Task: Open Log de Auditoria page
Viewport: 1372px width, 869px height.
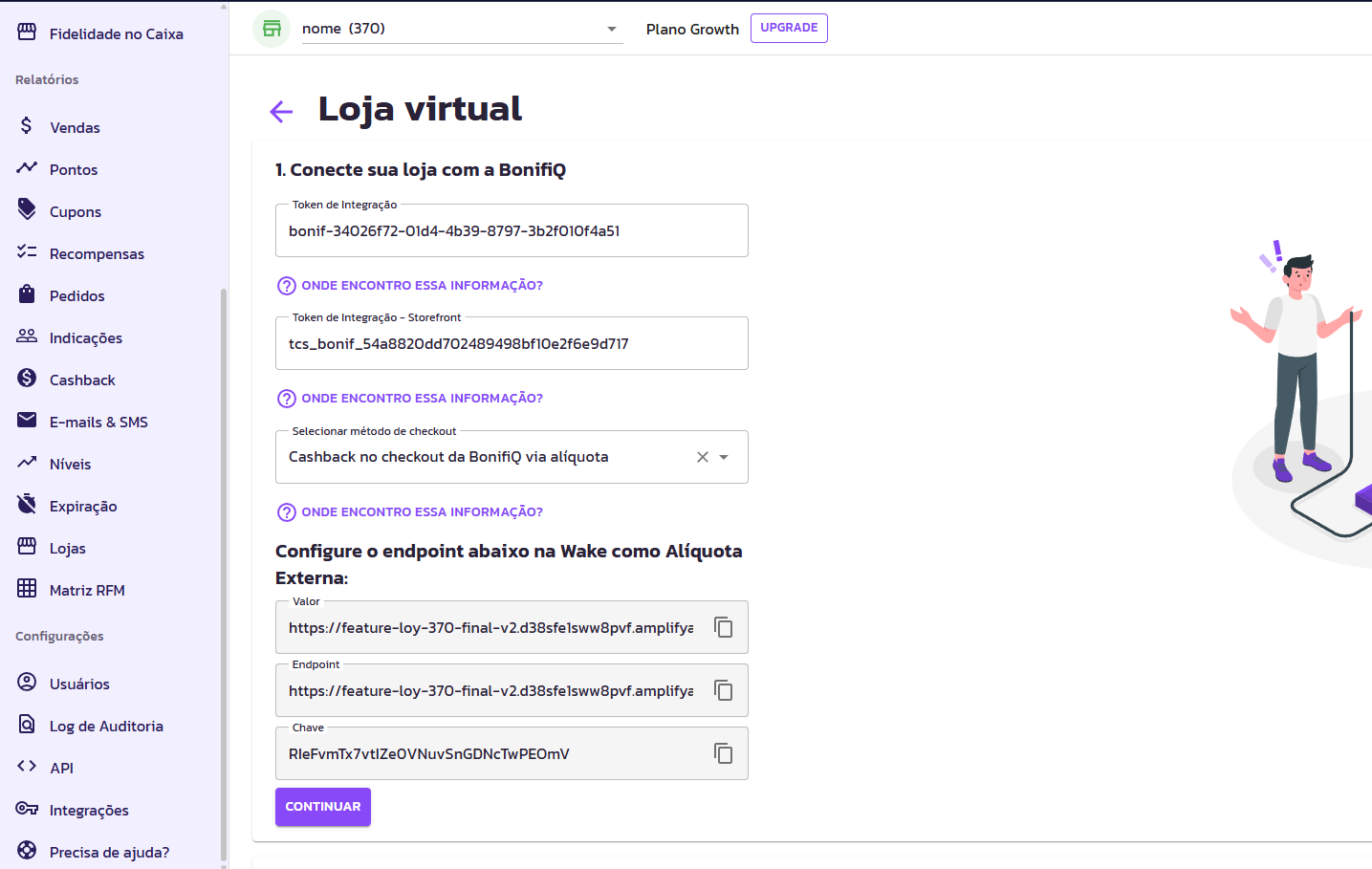Action: coord(106,726)
